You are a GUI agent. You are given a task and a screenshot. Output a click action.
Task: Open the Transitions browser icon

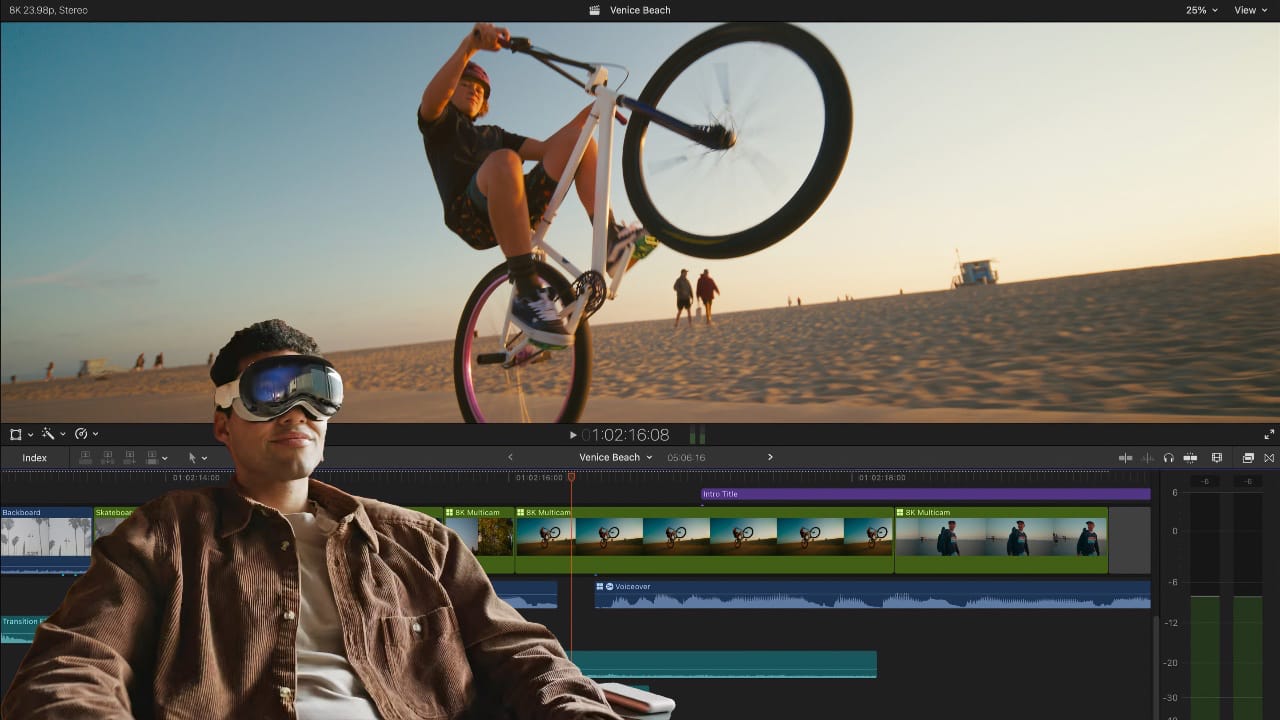(1269, 458)
